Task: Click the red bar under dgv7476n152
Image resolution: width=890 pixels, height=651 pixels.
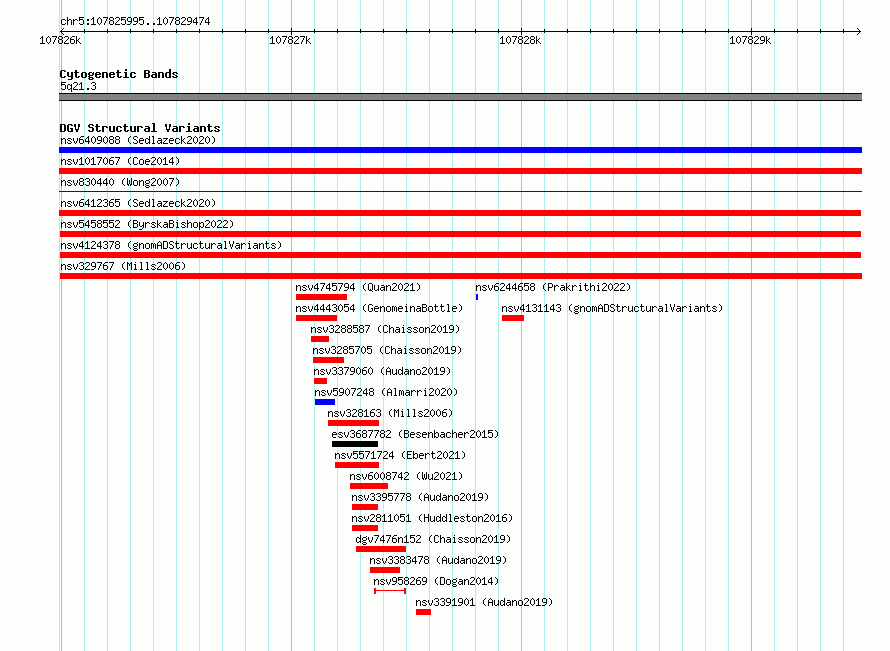Action: pyautogui.click(x=381, y=549)
